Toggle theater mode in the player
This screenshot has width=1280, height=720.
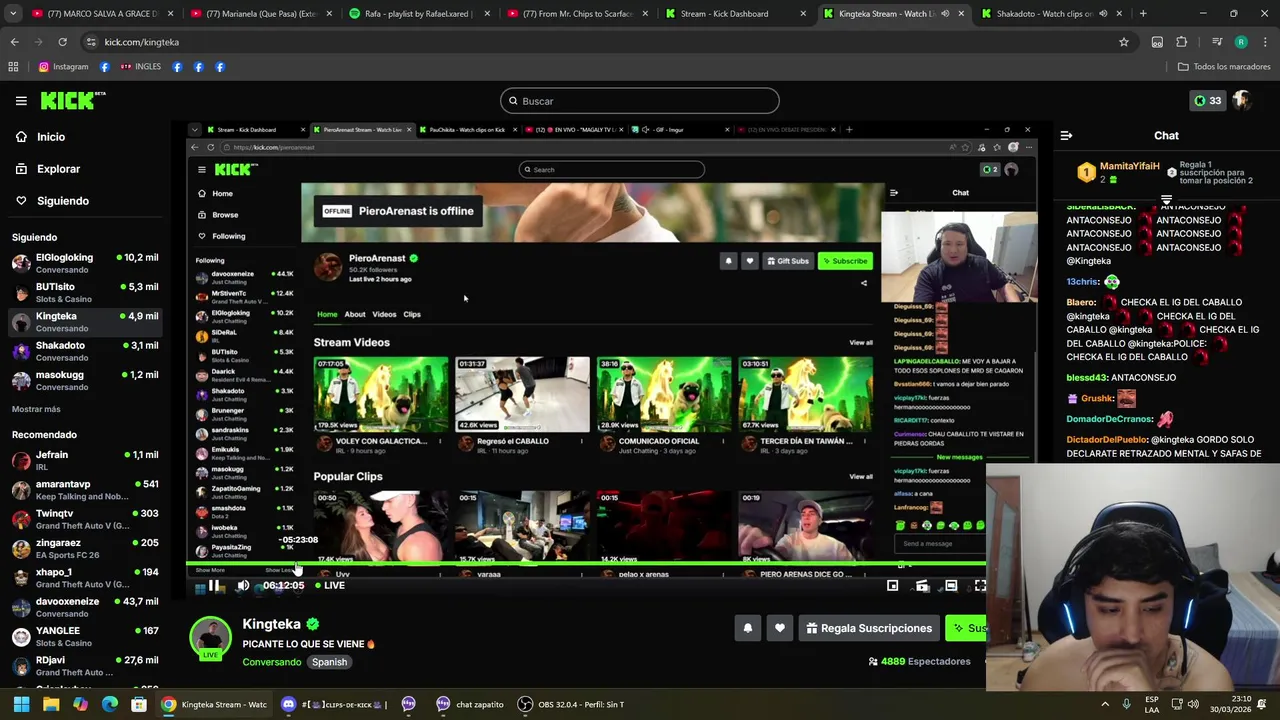click(x=951, y=586)
